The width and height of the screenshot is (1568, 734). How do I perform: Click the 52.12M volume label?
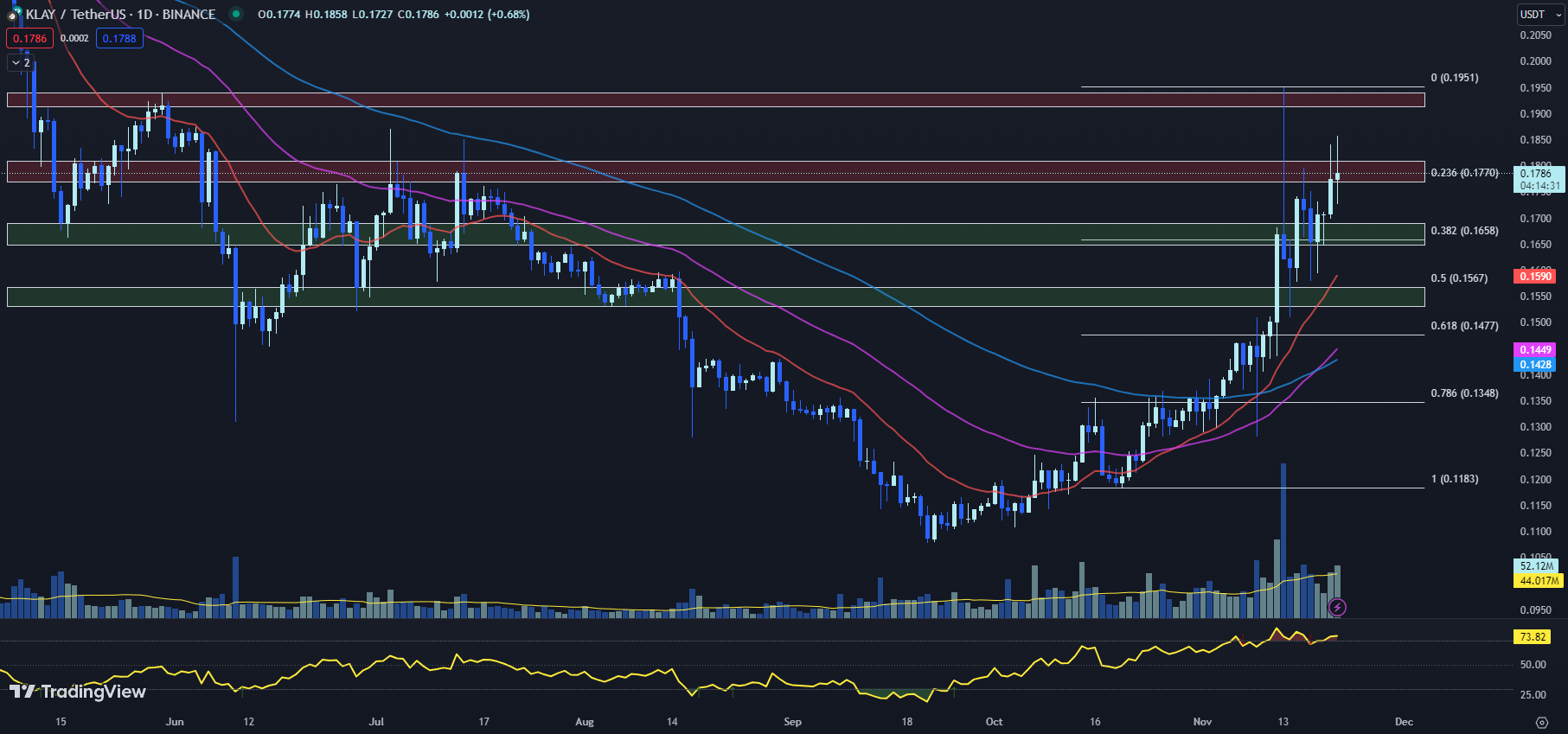1537,566
